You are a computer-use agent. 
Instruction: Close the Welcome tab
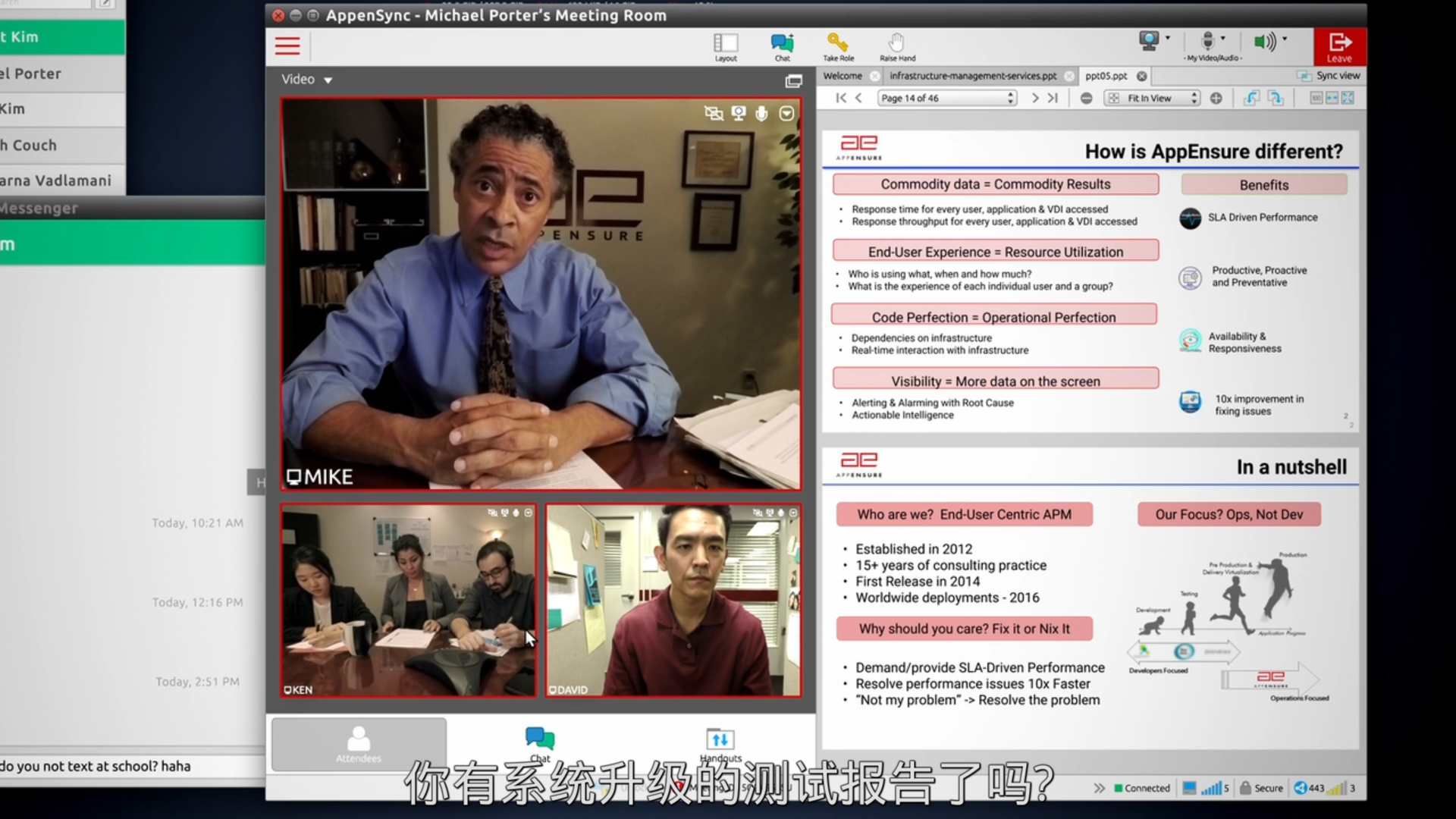coord(874,76)
